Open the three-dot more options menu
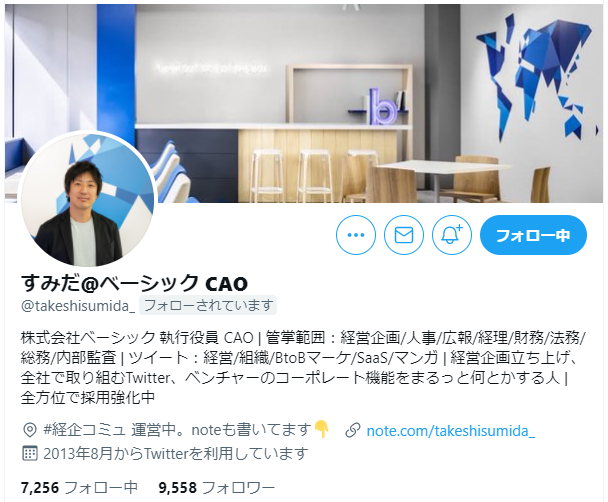 [x=356, y=235]
